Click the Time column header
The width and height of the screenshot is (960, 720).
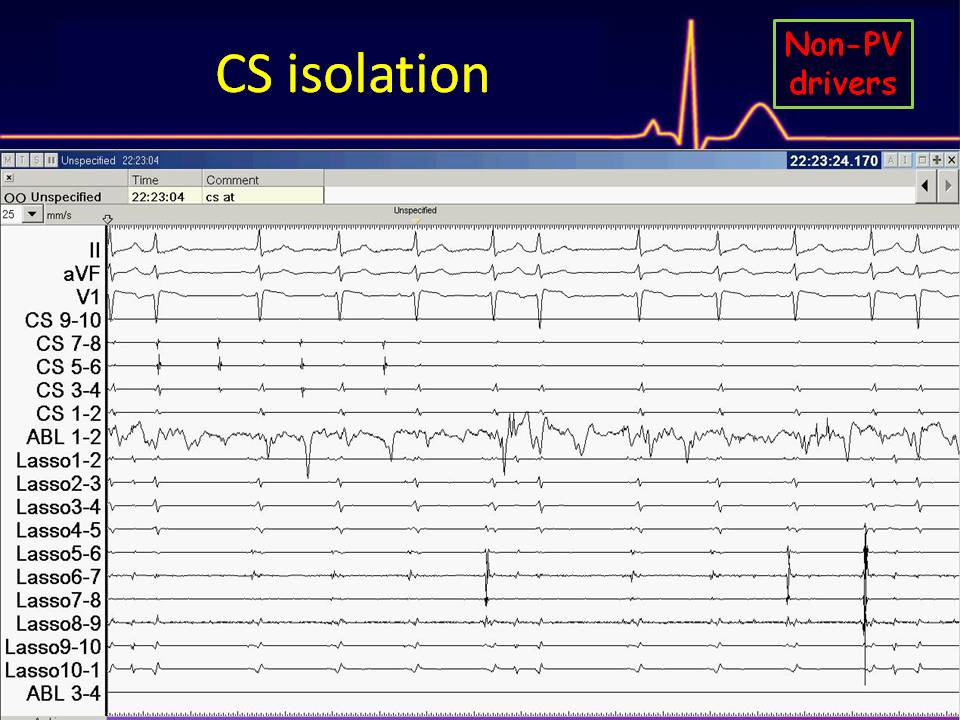145,180
